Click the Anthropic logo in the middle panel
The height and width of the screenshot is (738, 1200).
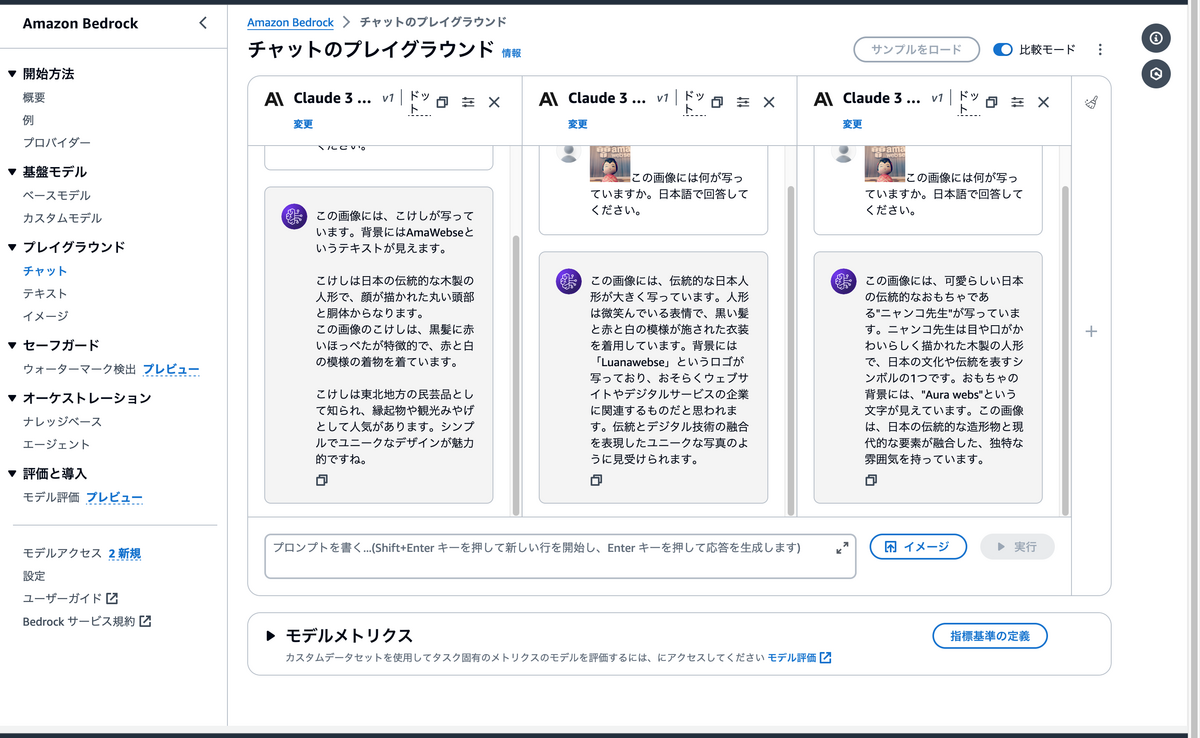click(548, 99)
